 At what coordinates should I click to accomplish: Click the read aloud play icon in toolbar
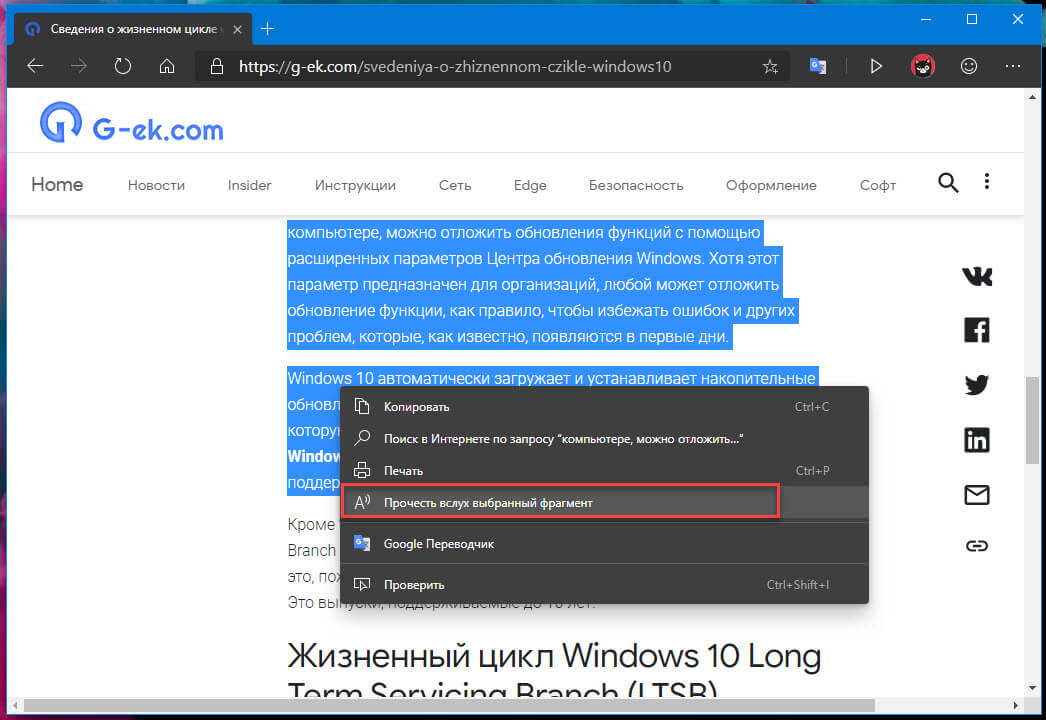click(x=876, y=66)
